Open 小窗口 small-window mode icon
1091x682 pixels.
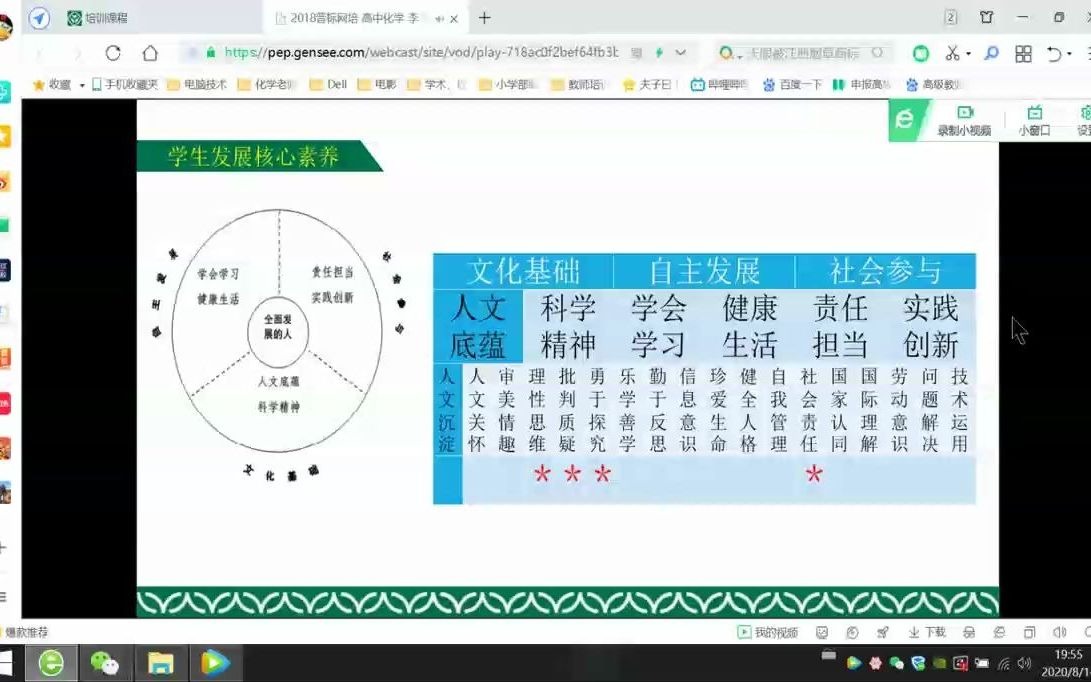click(x=1034, y=122)
